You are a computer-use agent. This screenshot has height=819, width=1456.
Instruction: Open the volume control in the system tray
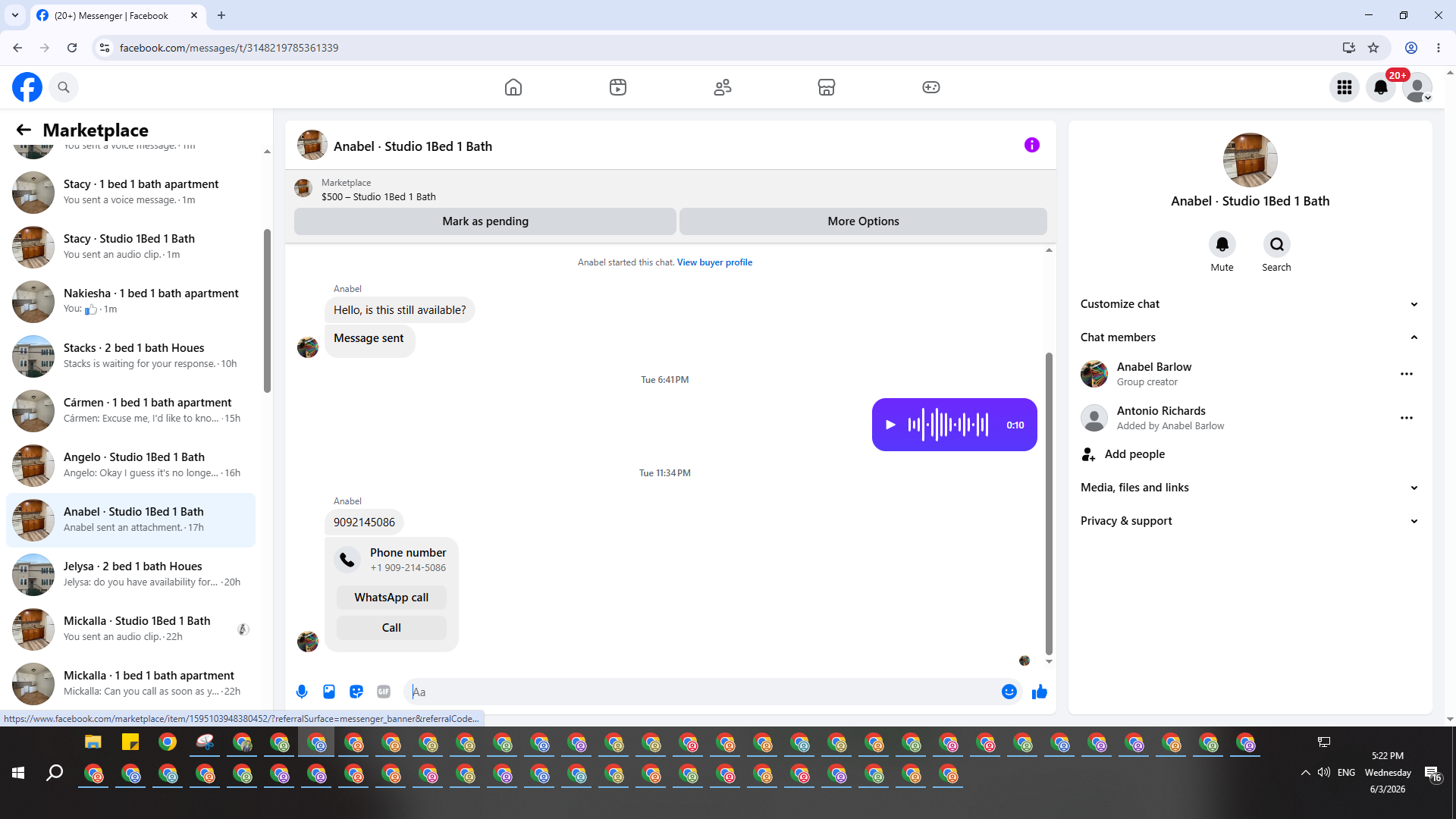click(x=1324, y=773)
